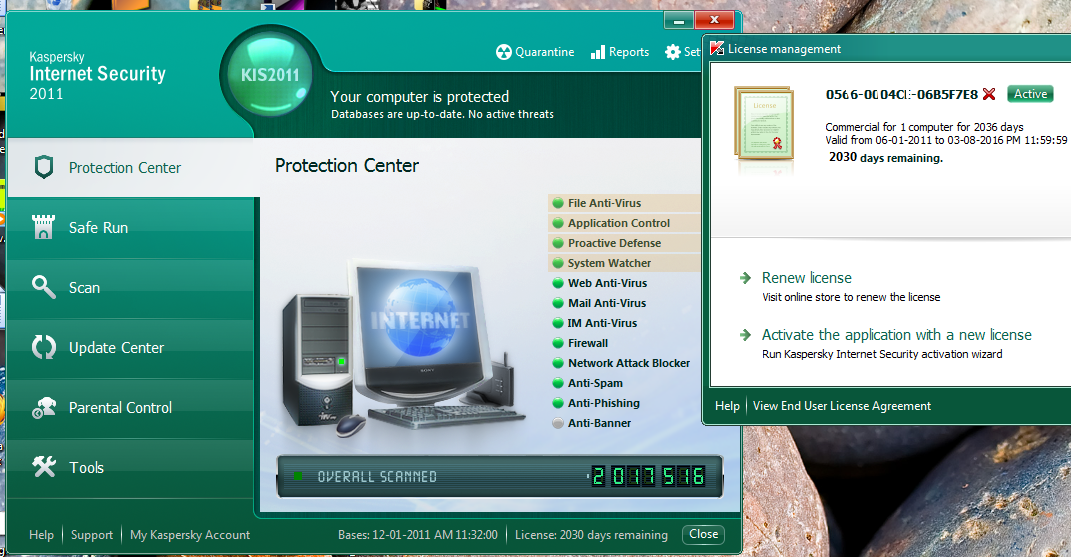Click the arrow beside Activate the application
1071x557 pixels.
click(x=745, y=335)
